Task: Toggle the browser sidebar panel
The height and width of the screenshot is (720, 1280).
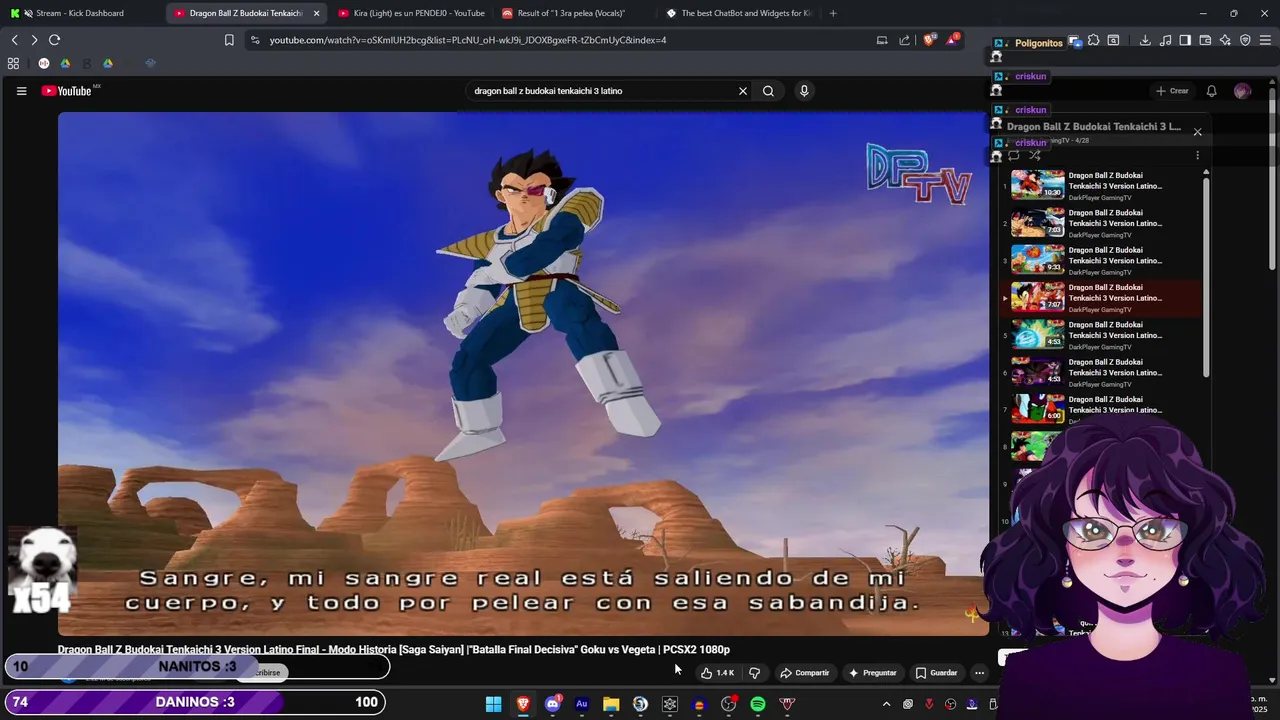Action: point(1185,40)
